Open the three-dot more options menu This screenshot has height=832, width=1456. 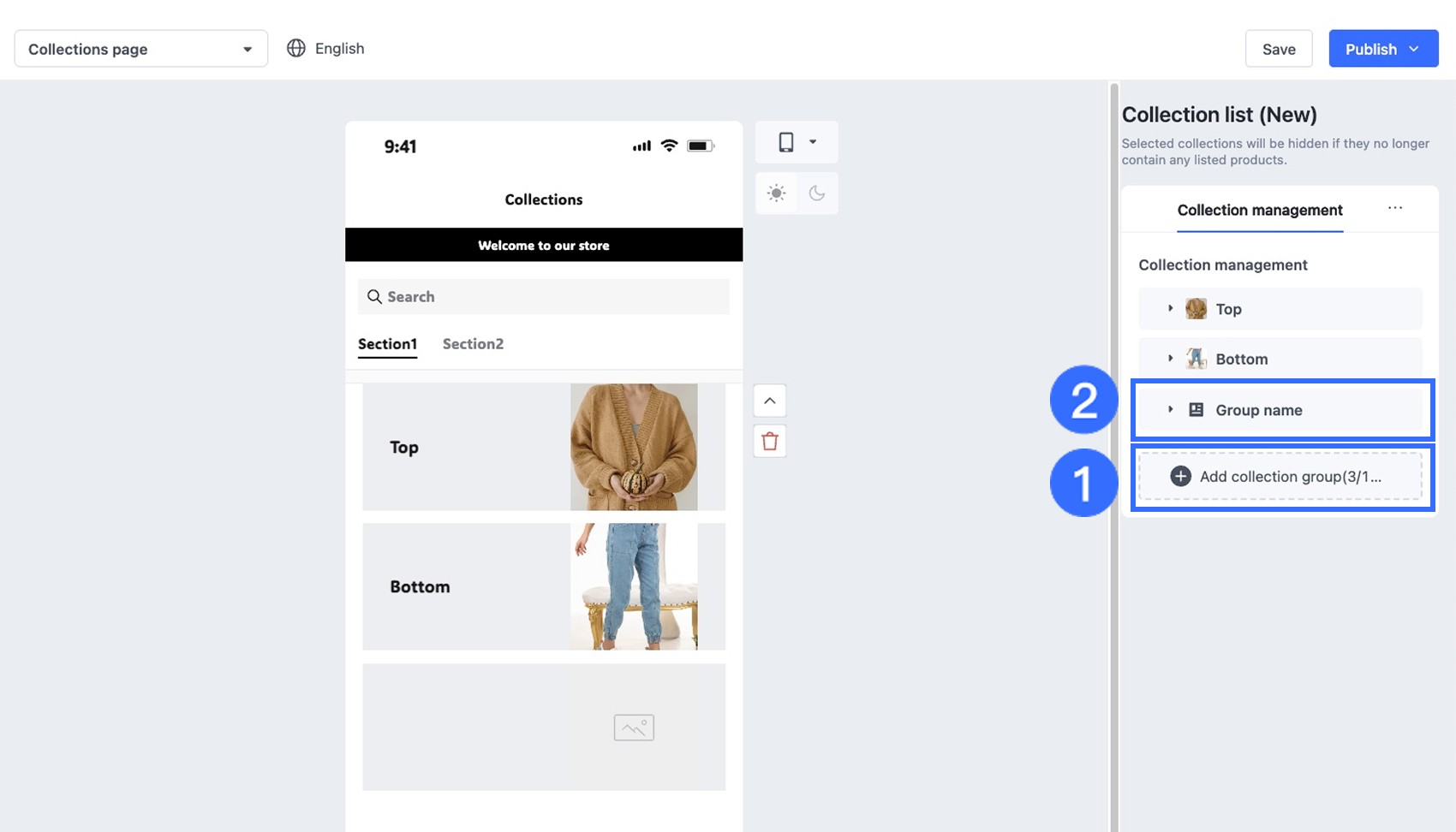coord(1395,208)
